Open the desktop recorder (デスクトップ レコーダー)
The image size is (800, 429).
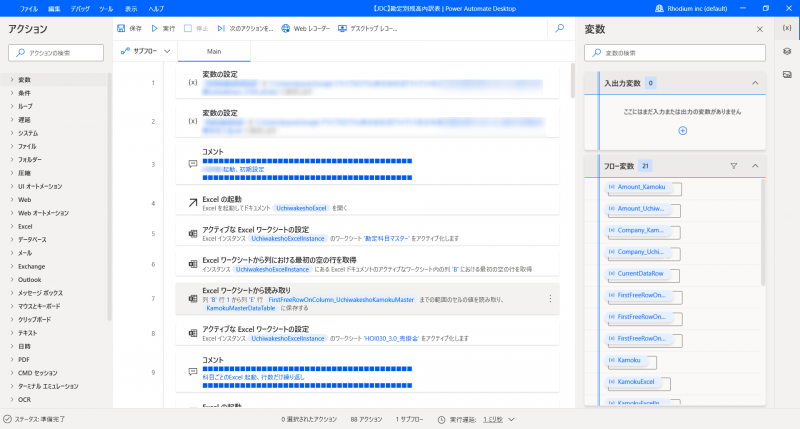tap(342, 28)
